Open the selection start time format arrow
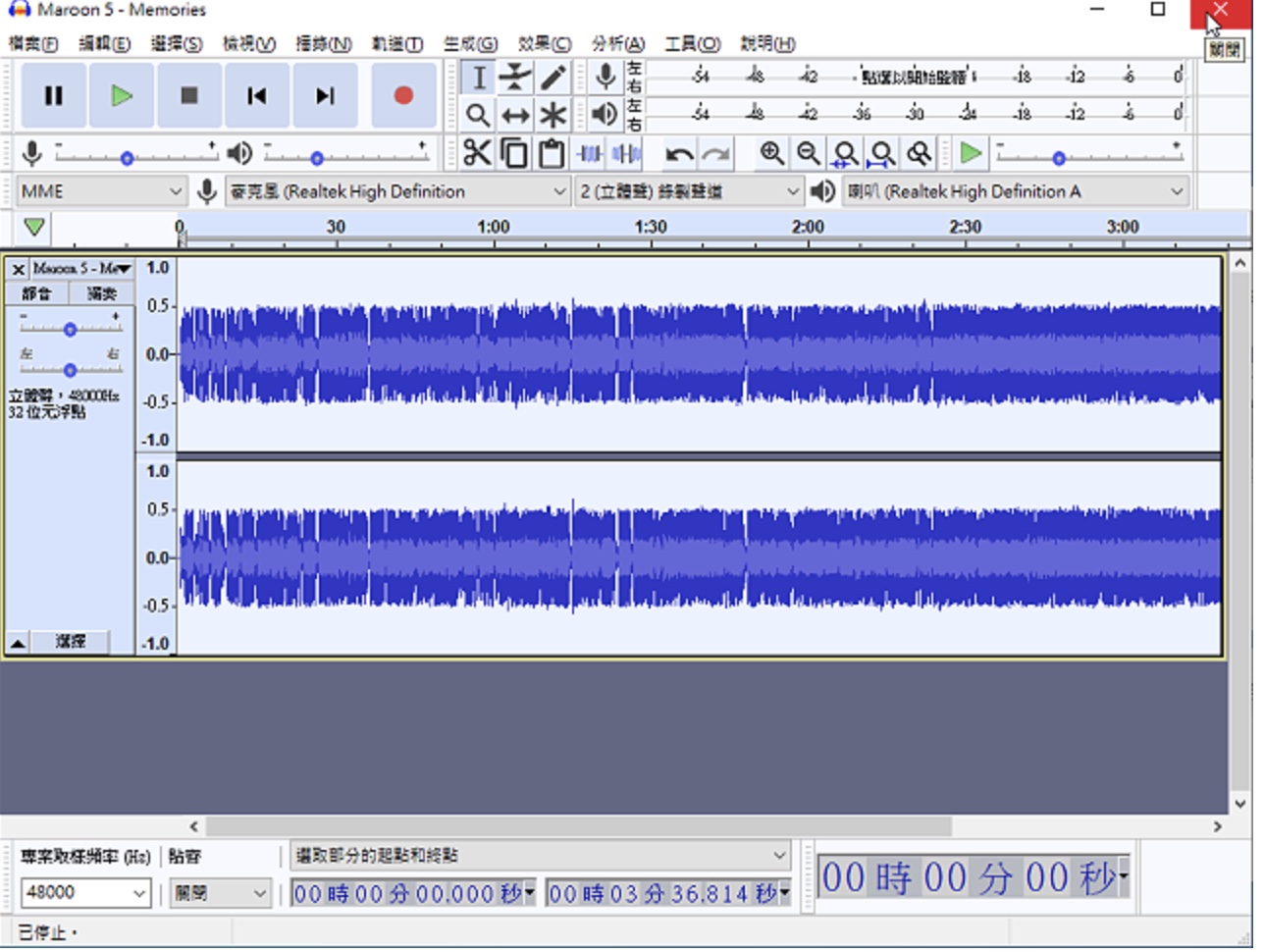1264x952 pixels. [530, 894]
